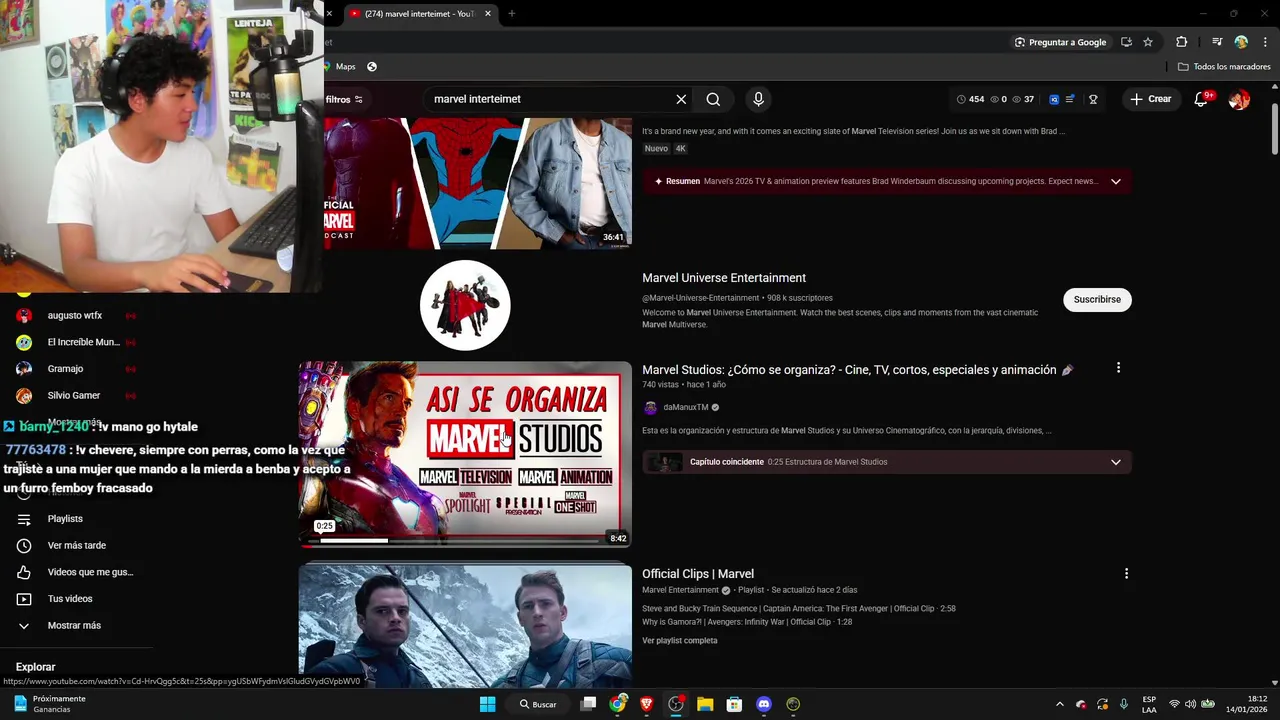Open Chrome media controls icon
1280x720 pixels.
pyautogui.click(x=1217, y=42)
